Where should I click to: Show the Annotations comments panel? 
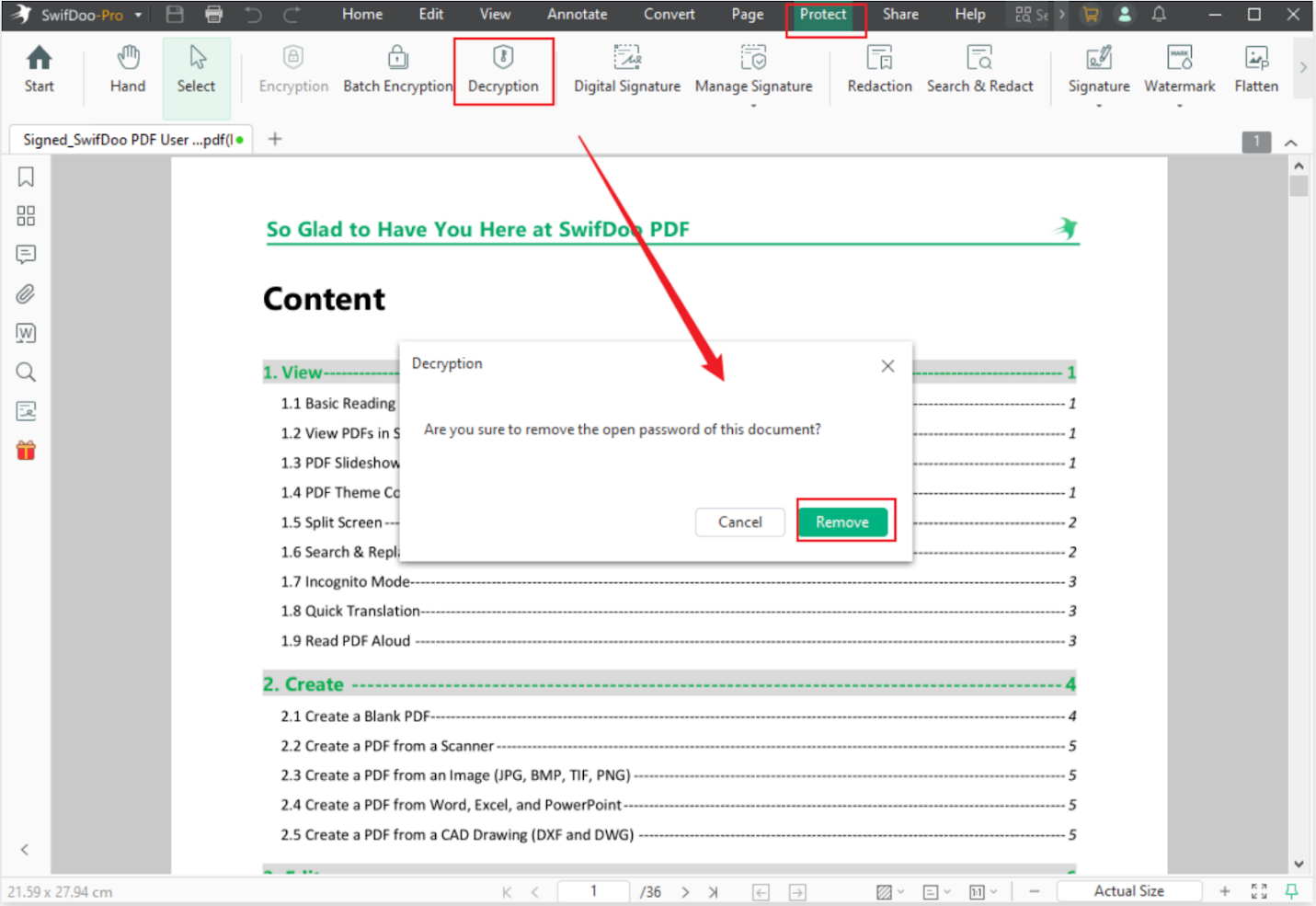25,255
